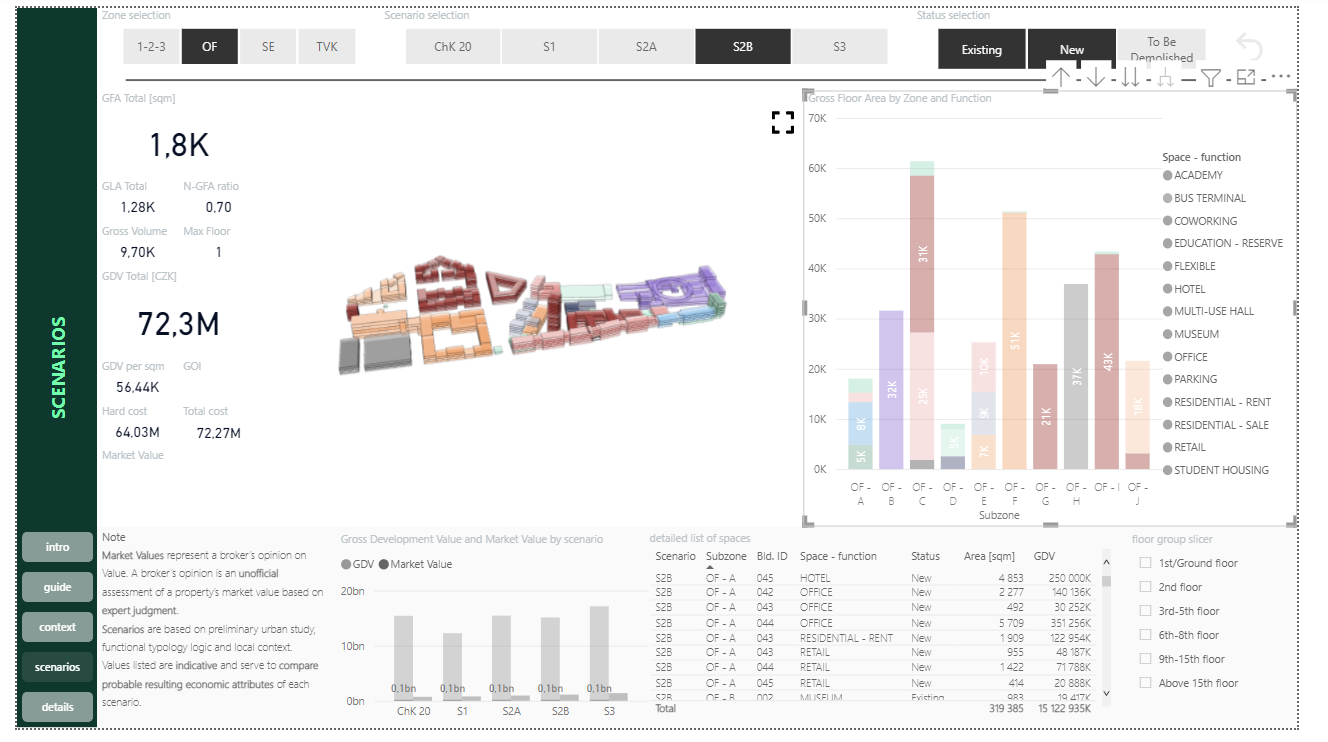Enable drill down mode arrow icon

coord(1096,77)
